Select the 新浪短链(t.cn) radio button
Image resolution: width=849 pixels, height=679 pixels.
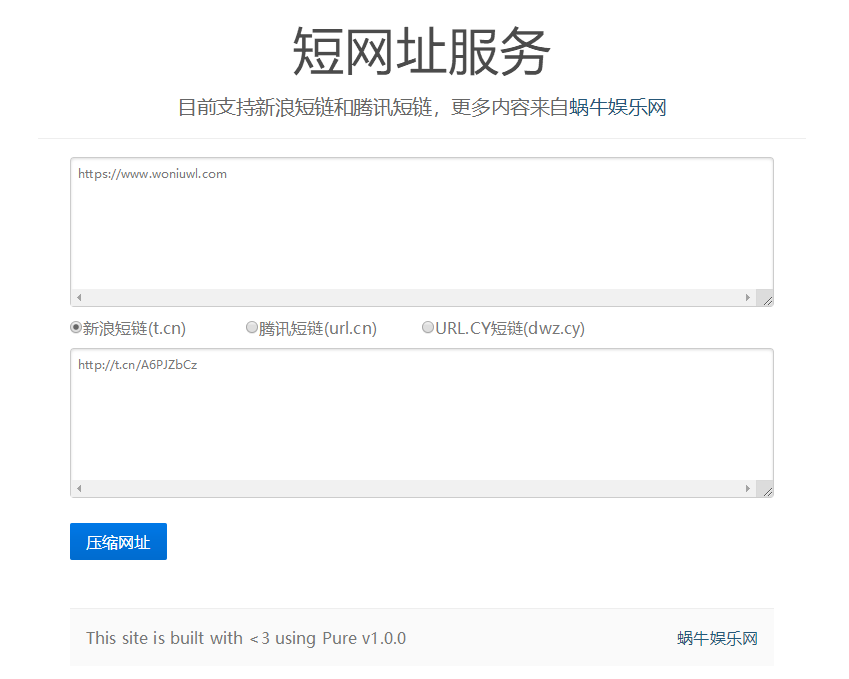pyautogui.click(x=76, y=326)
